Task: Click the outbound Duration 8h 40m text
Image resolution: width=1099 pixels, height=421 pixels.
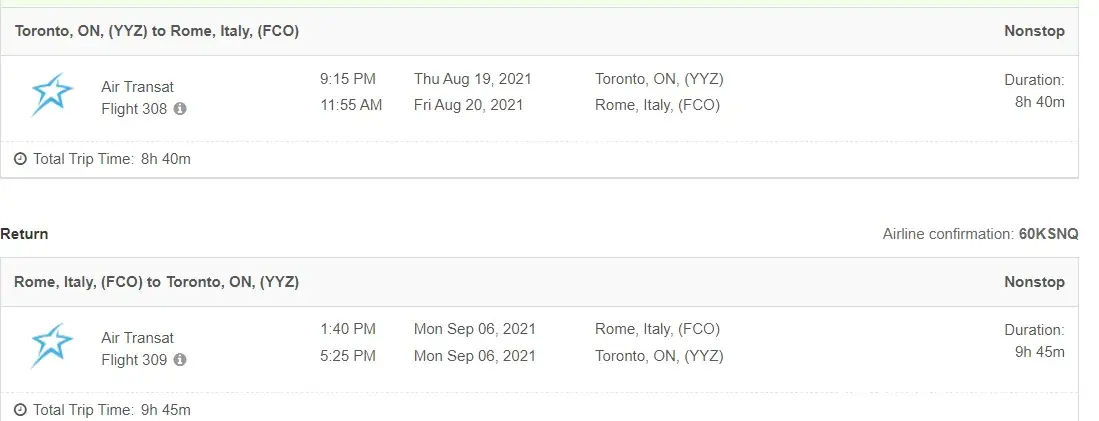Action: coord(1035,90)
